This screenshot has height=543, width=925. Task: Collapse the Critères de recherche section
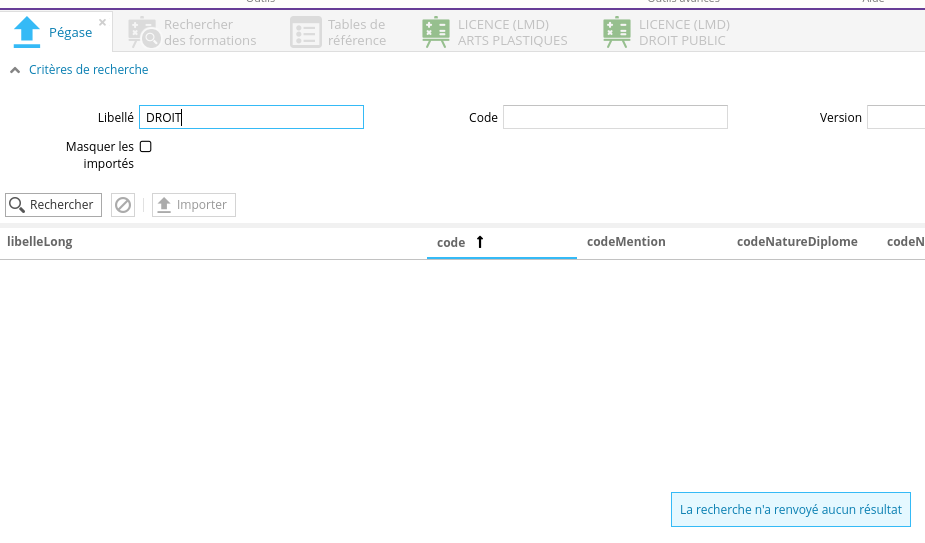pos(14,70)
